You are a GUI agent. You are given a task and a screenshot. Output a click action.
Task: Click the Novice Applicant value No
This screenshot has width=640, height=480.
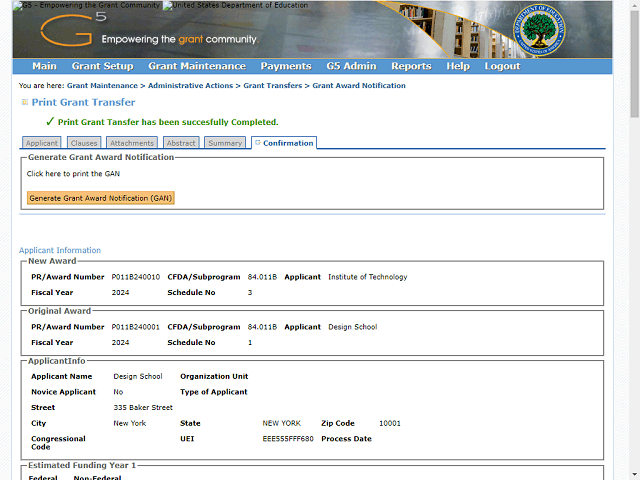click(x=118, y=392)
